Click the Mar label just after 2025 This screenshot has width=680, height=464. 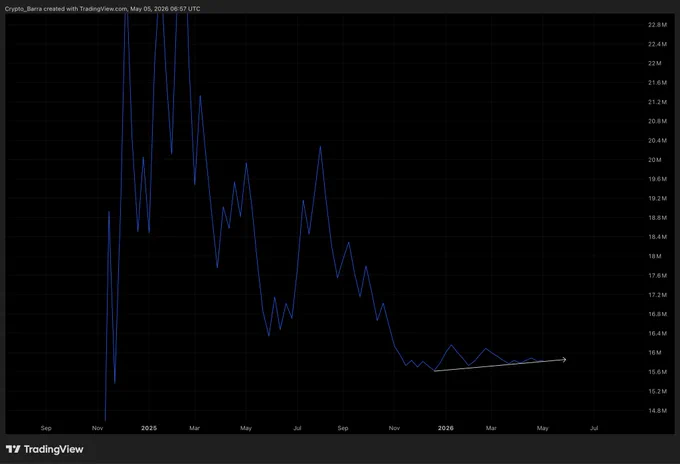tap(194, 428)
